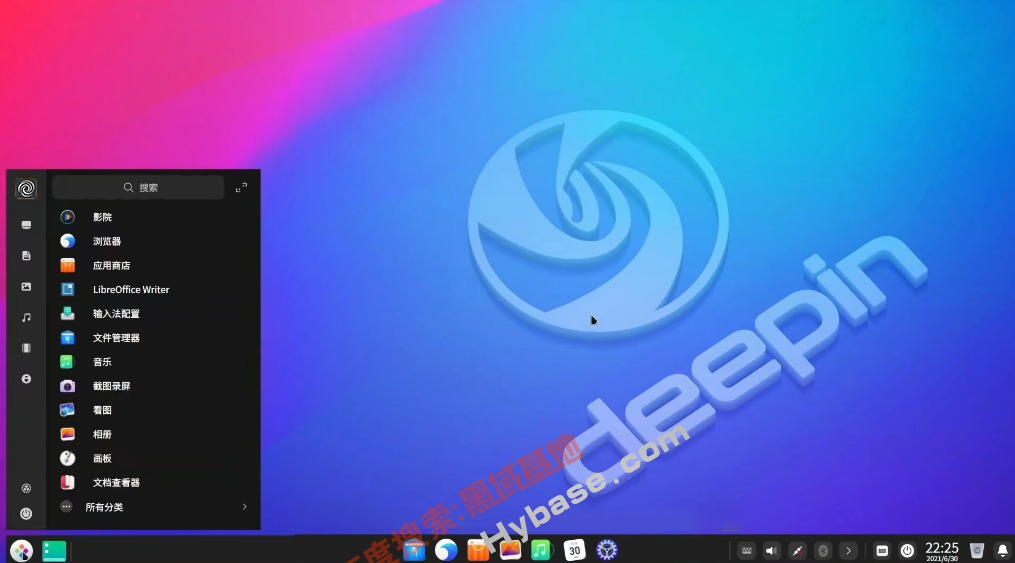Open Music folder from launcher sidebar

(26, 317)
